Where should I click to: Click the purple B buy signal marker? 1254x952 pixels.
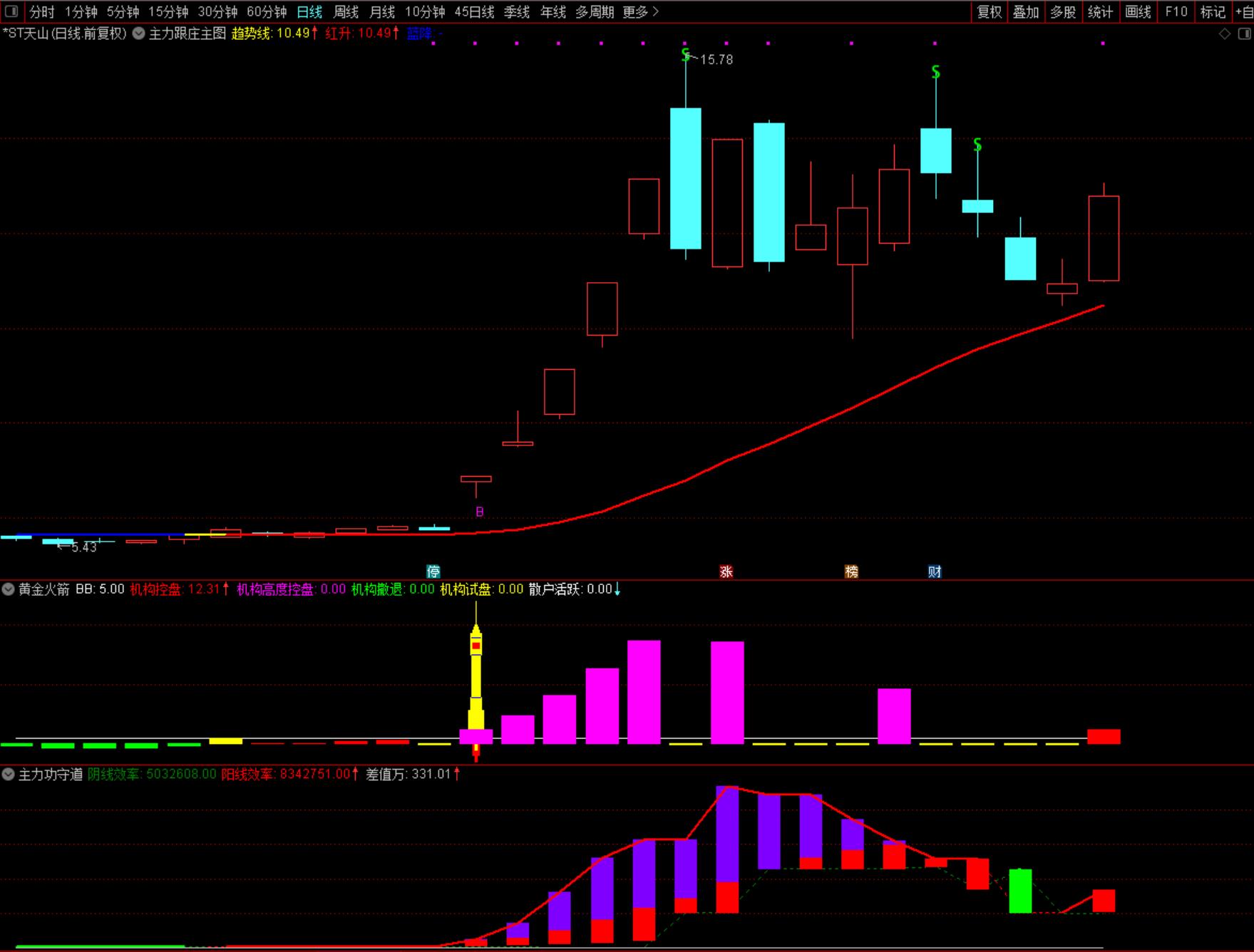click(480, 512)
